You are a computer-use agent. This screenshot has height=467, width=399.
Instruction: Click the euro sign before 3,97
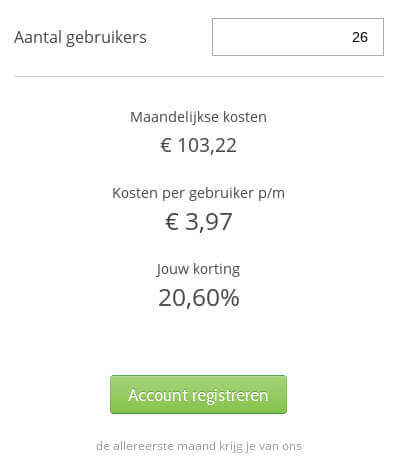click(x=172, y=222)
